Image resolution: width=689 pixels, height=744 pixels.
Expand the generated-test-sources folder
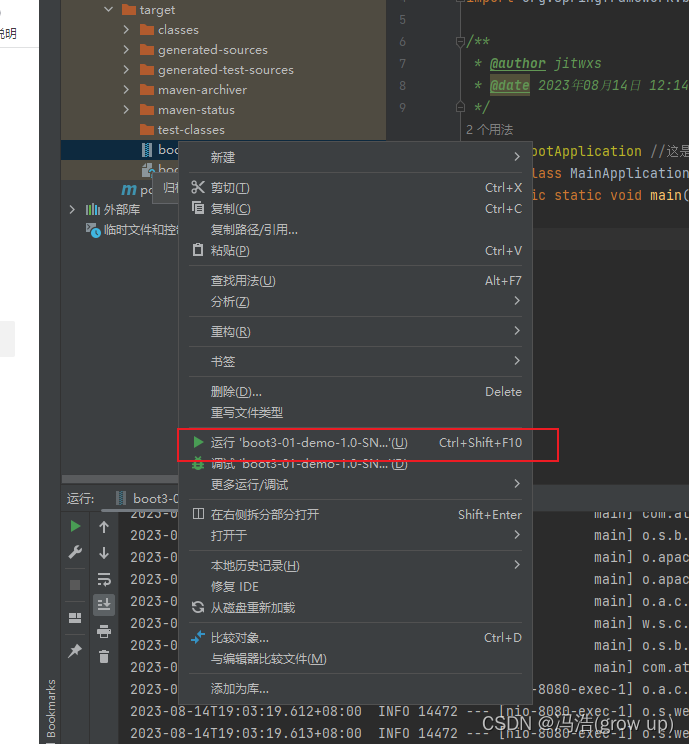tap(126, 69)
